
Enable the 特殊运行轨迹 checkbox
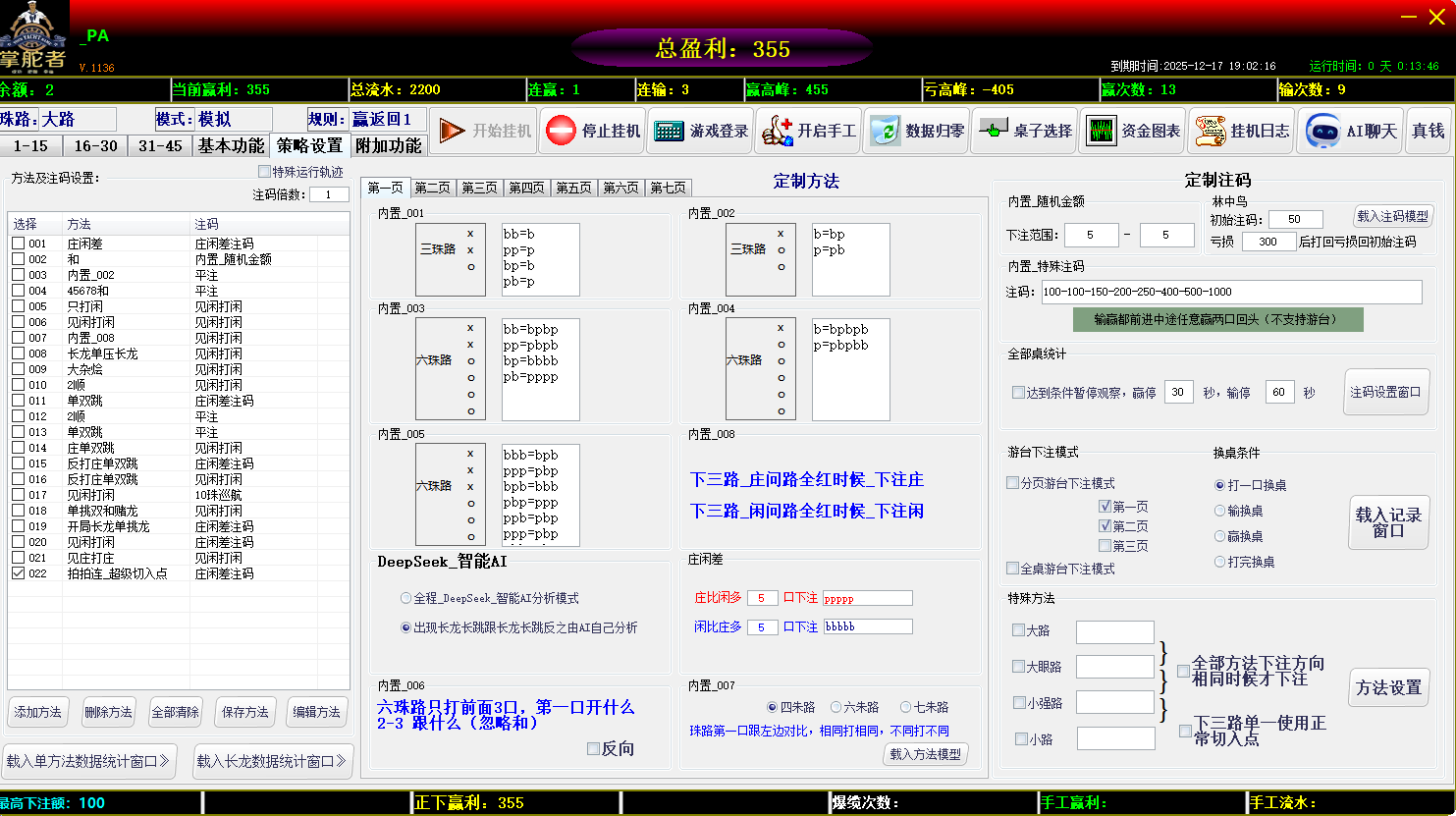264,172
